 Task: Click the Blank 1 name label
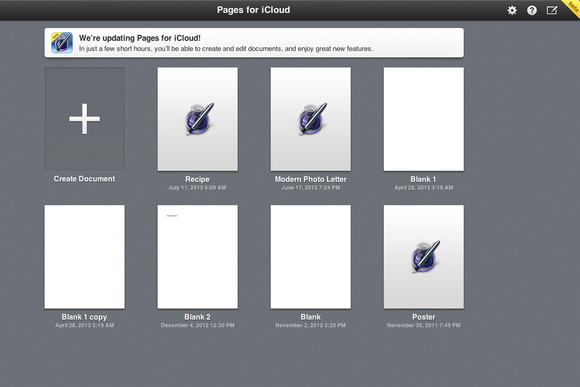[x=424, y=179]
